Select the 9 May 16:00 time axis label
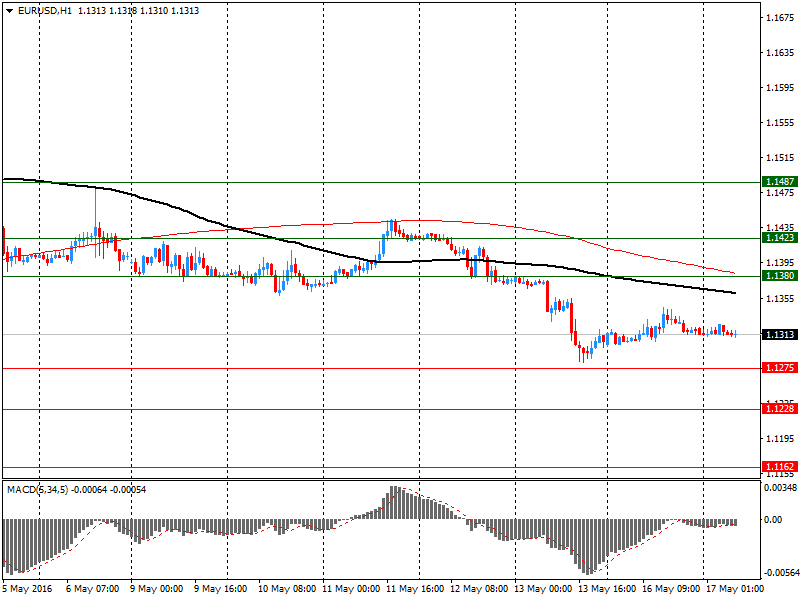Image resolution: width=800 pixels, height=600 pixels. click(x=221, y=589)
